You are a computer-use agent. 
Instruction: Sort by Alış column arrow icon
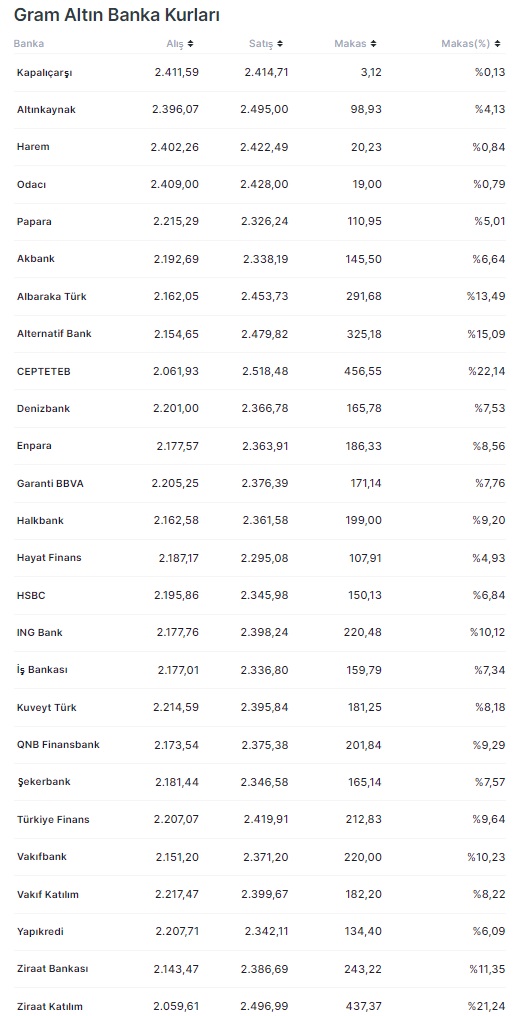(190, 44)
